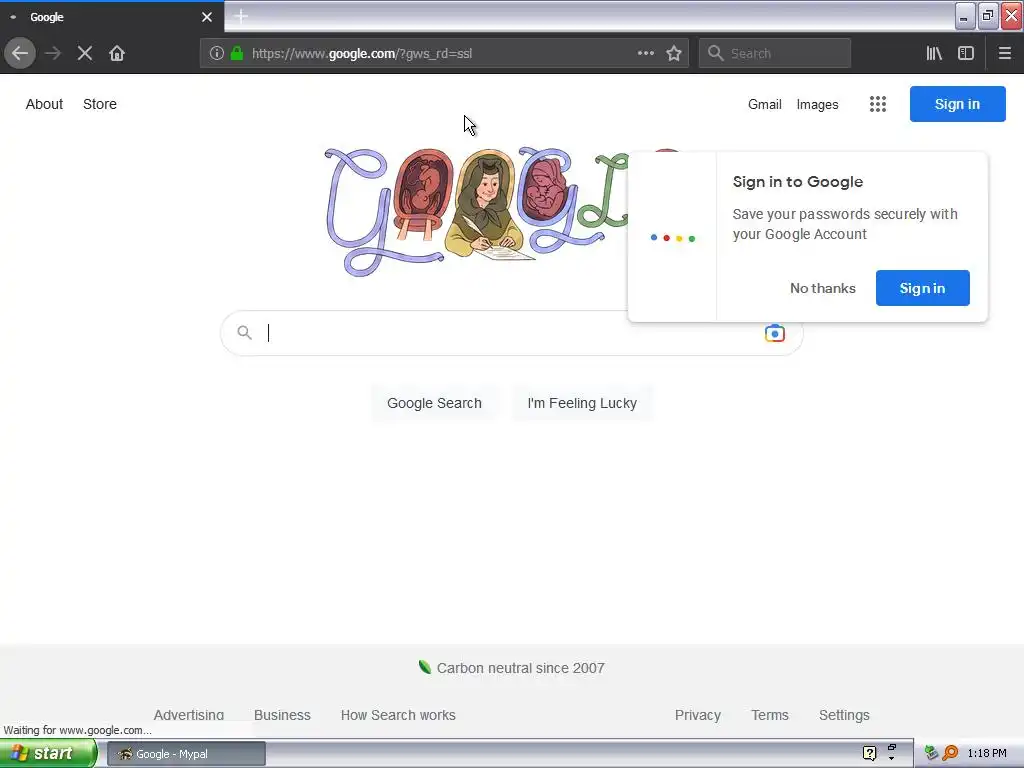Open the browser home page icon

(x=117, y=53)
